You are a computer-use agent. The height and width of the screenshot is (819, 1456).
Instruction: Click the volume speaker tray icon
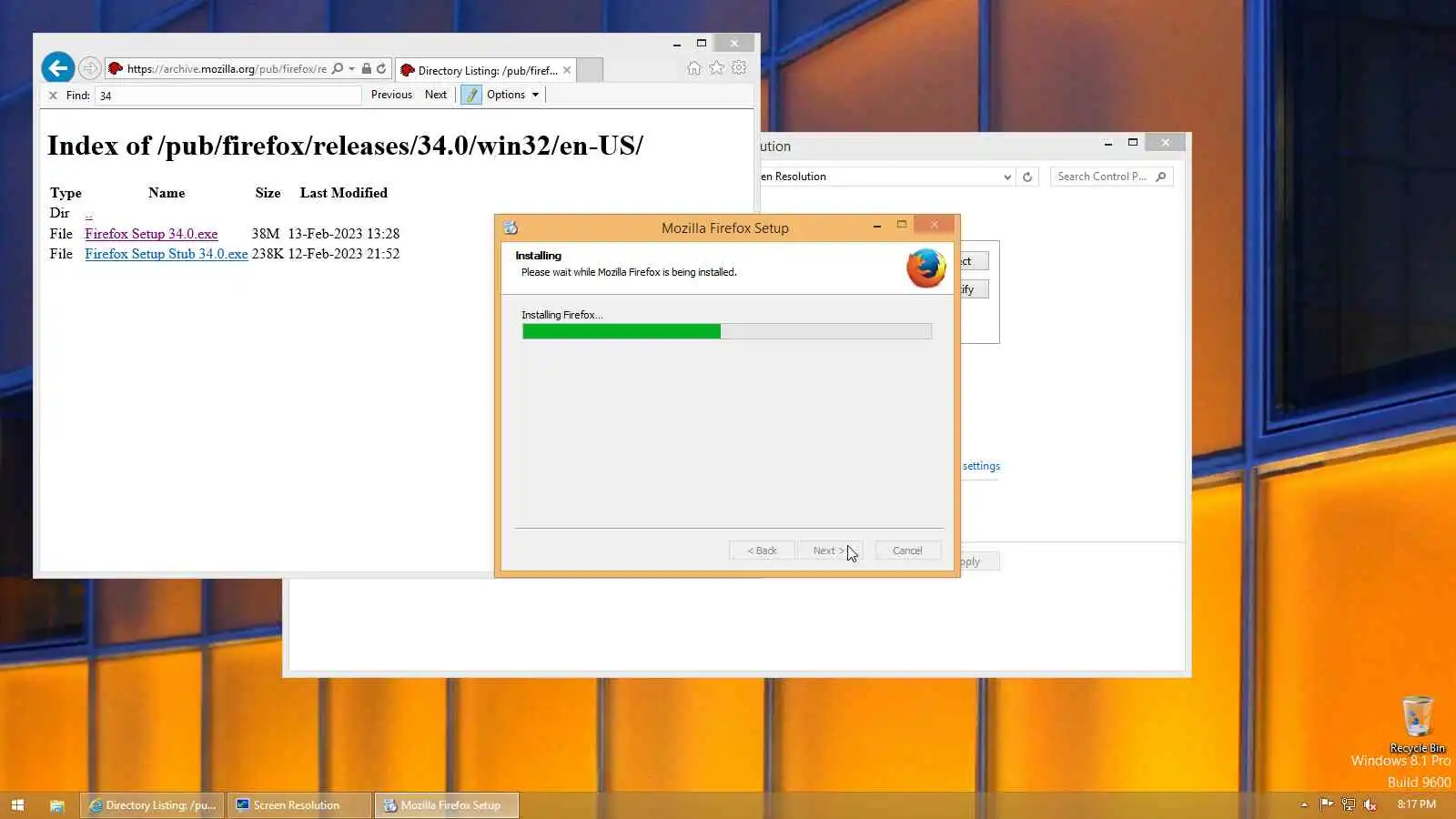pyautogui.click(x=1370, y=804)
